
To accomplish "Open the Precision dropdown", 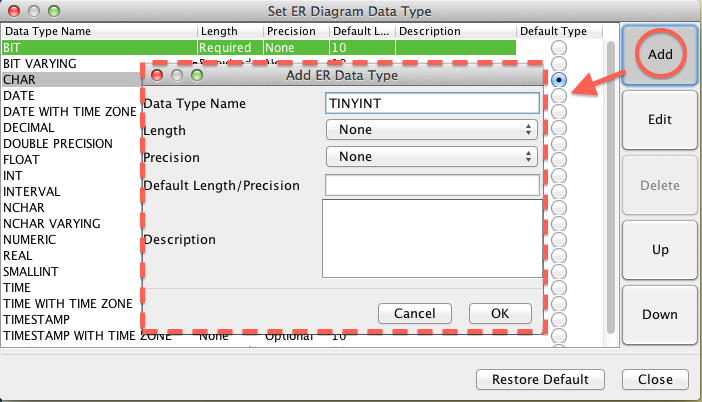I will pyautogui.click(x=432, y=156).
